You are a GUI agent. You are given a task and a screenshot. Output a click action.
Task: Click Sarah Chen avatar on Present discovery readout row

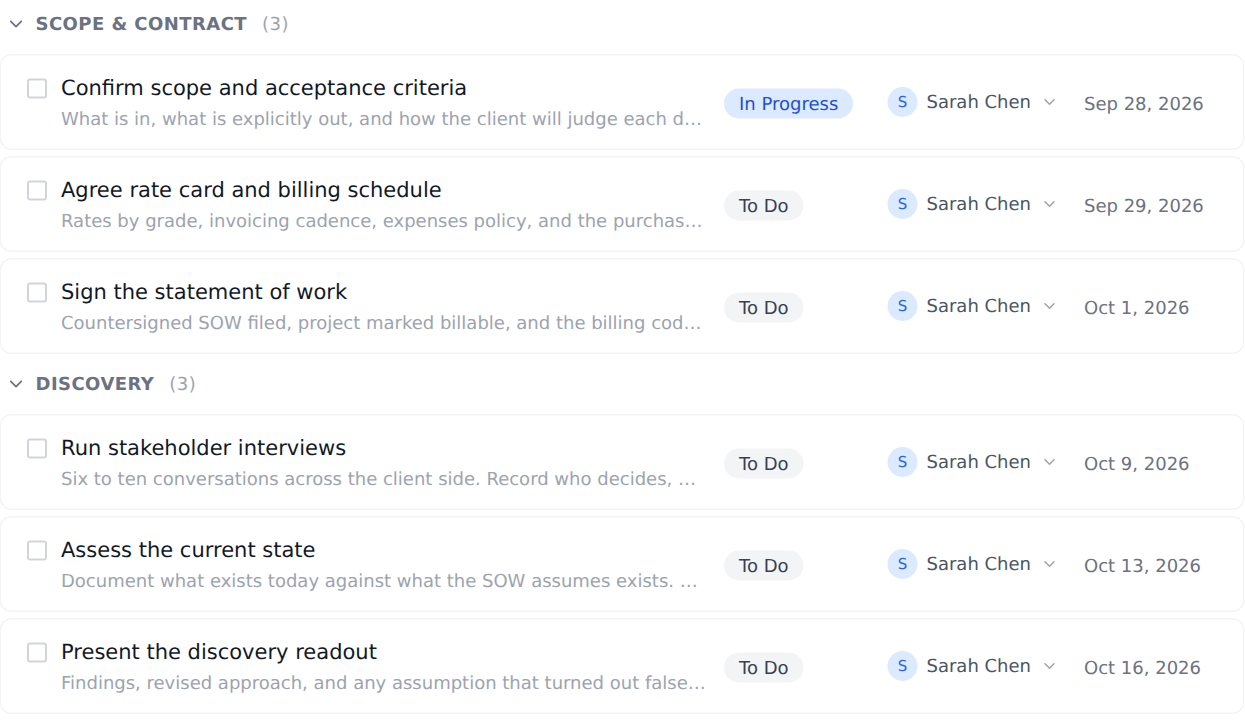point(902,666)
